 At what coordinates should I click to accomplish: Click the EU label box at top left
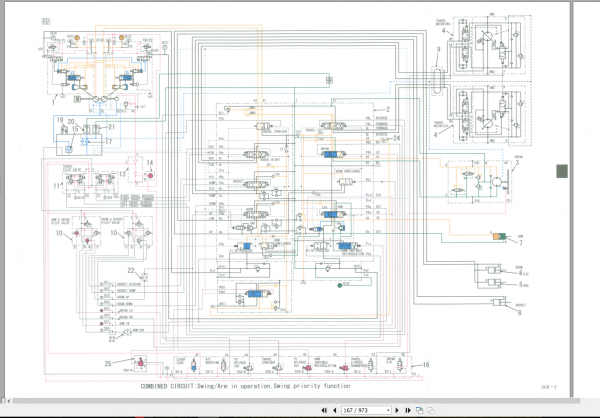click(x=46, y=21)
